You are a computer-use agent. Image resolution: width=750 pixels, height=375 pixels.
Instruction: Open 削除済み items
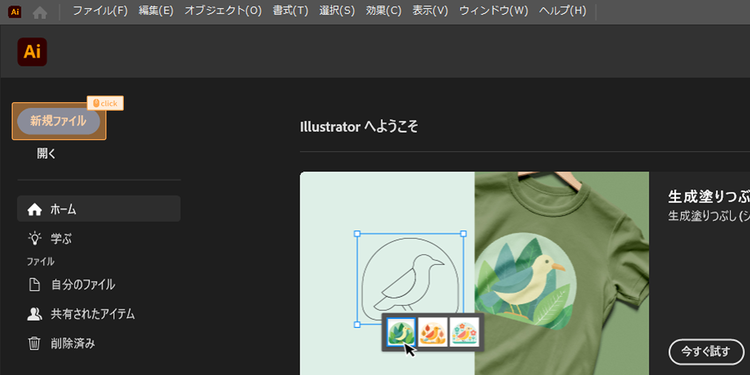[x=73, y=343]
